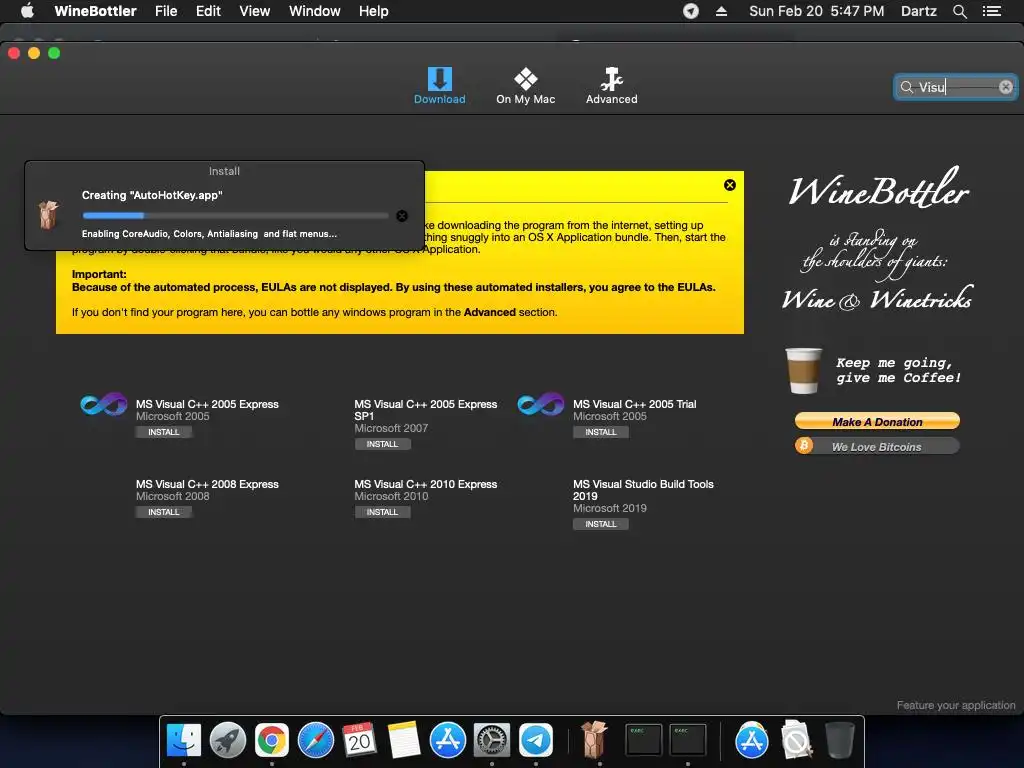This screenshot has width=1024, height=768.
Task: Open System Preferences from the Dock
Action: coord(492,740)
